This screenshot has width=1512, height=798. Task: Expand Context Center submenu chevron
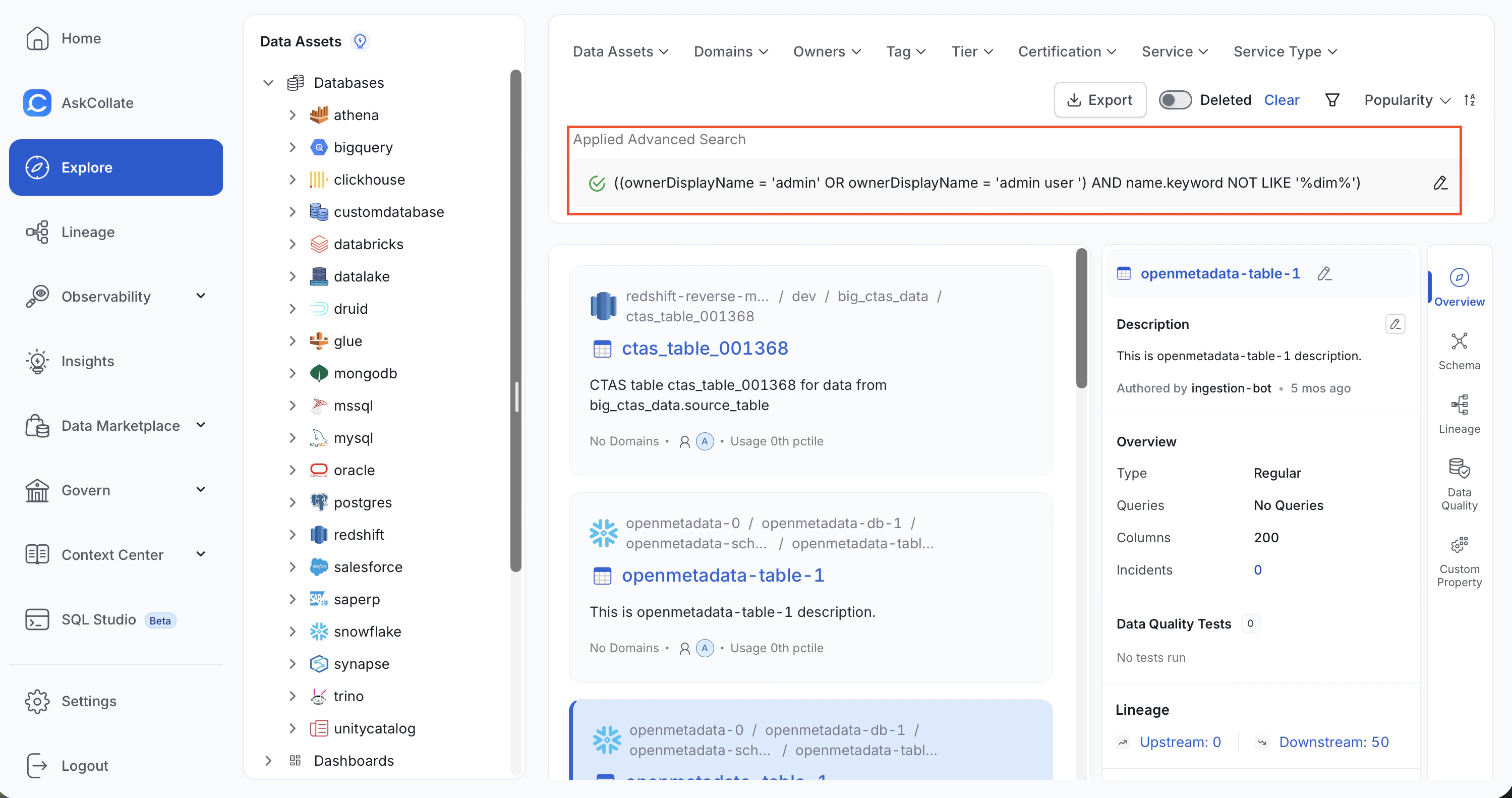(x=201, y=554)
